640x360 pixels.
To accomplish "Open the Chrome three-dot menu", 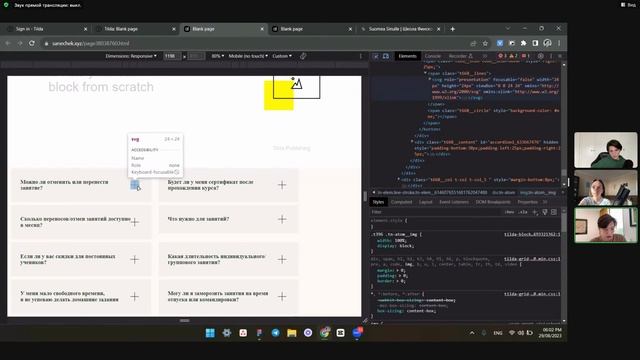I will [x=559, y=43].
